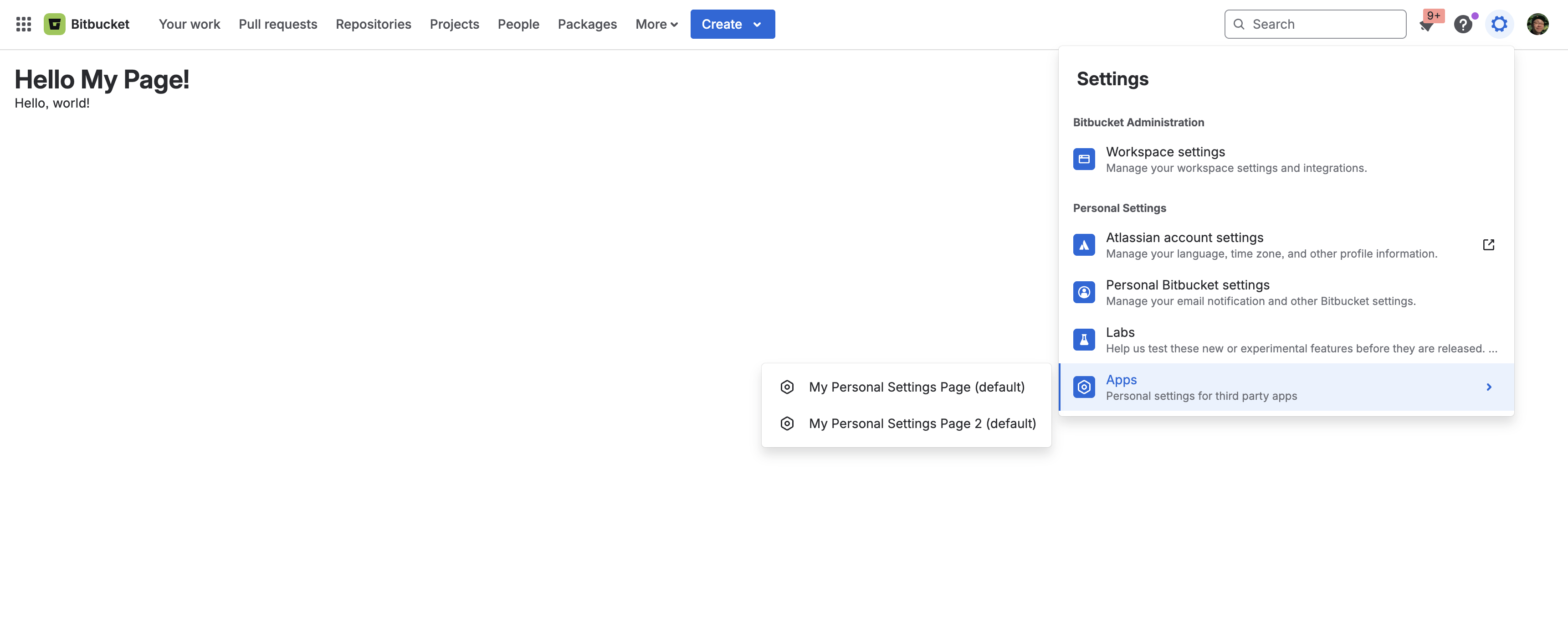Open the help question mark icon

(1463, 24)
